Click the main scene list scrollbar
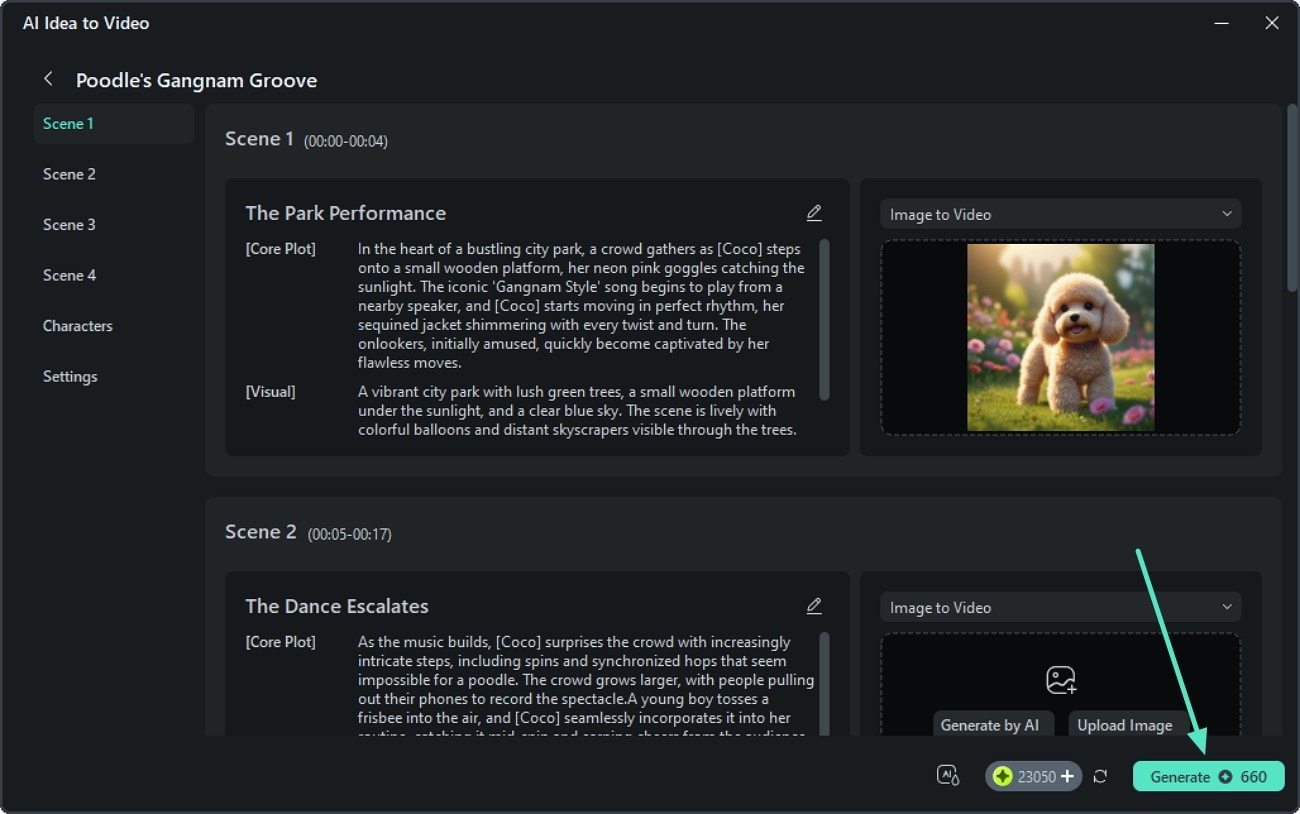Image resolution: width=1300 pixels, height=814 pixels. pyautogui.click(x=1291, y=197)
